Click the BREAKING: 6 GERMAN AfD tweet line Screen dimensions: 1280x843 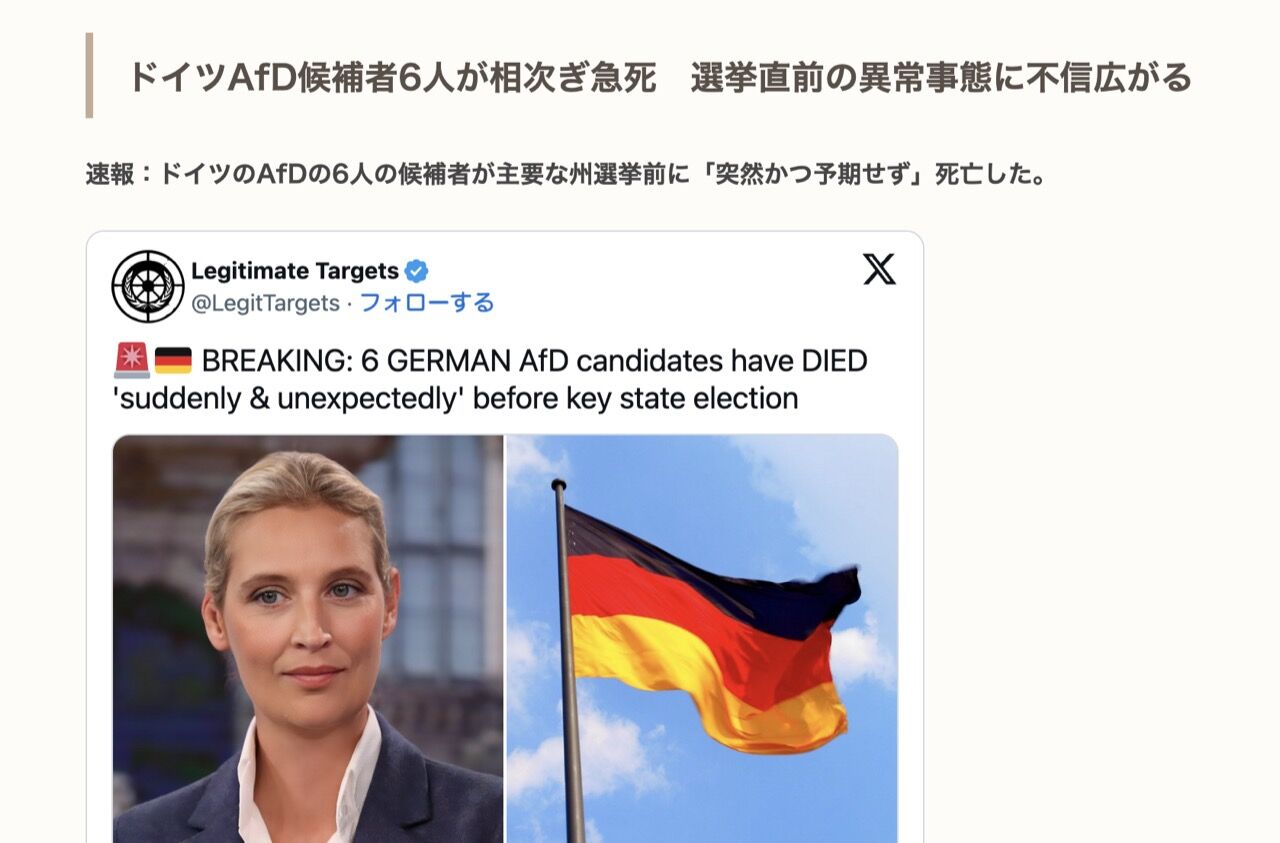click(534, 360)
